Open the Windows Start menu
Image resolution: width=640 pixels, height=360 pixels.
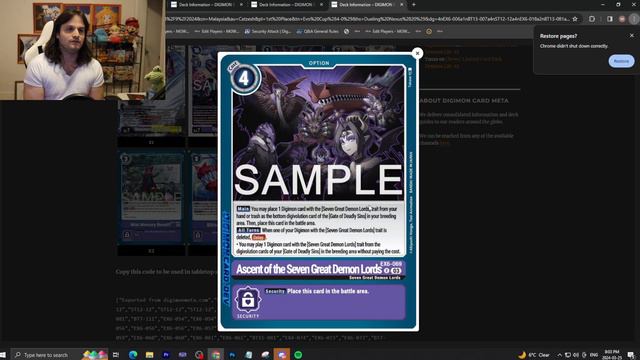3,355
